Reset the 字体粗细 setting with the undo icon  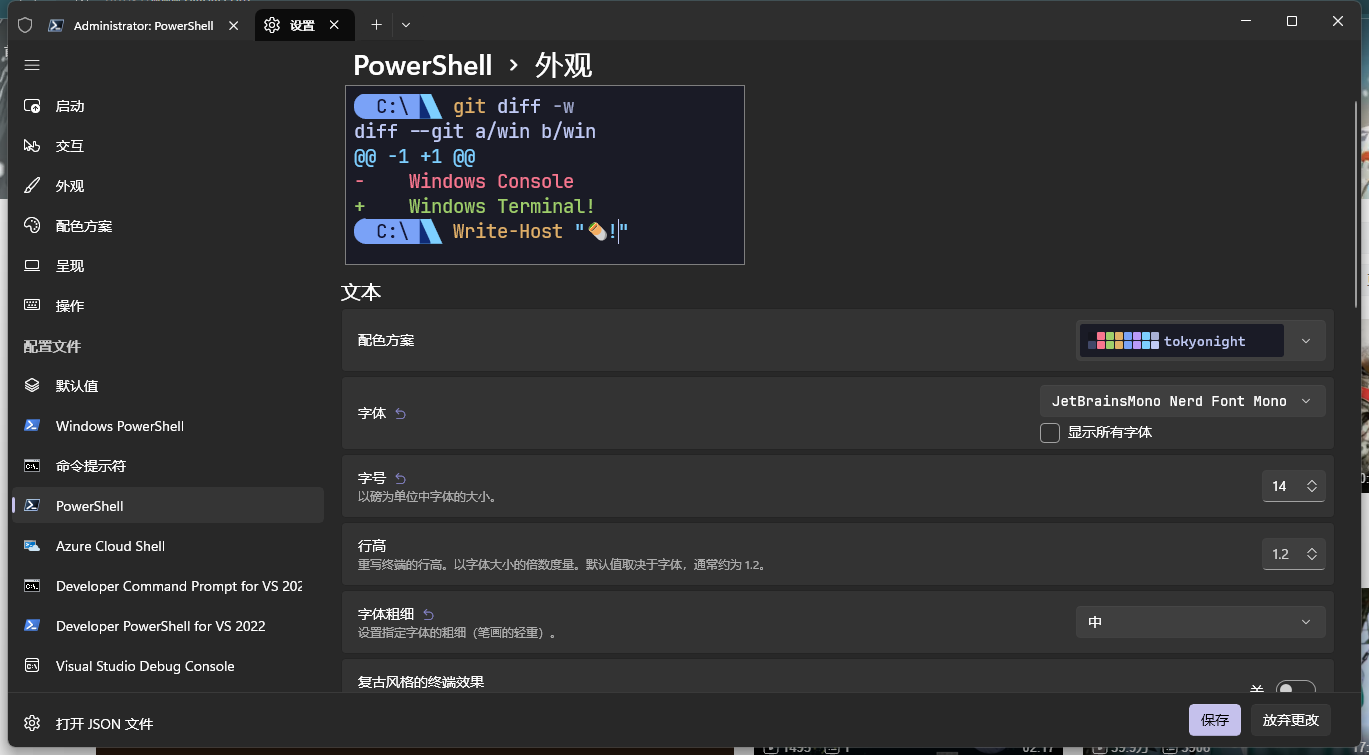point(429,615)
